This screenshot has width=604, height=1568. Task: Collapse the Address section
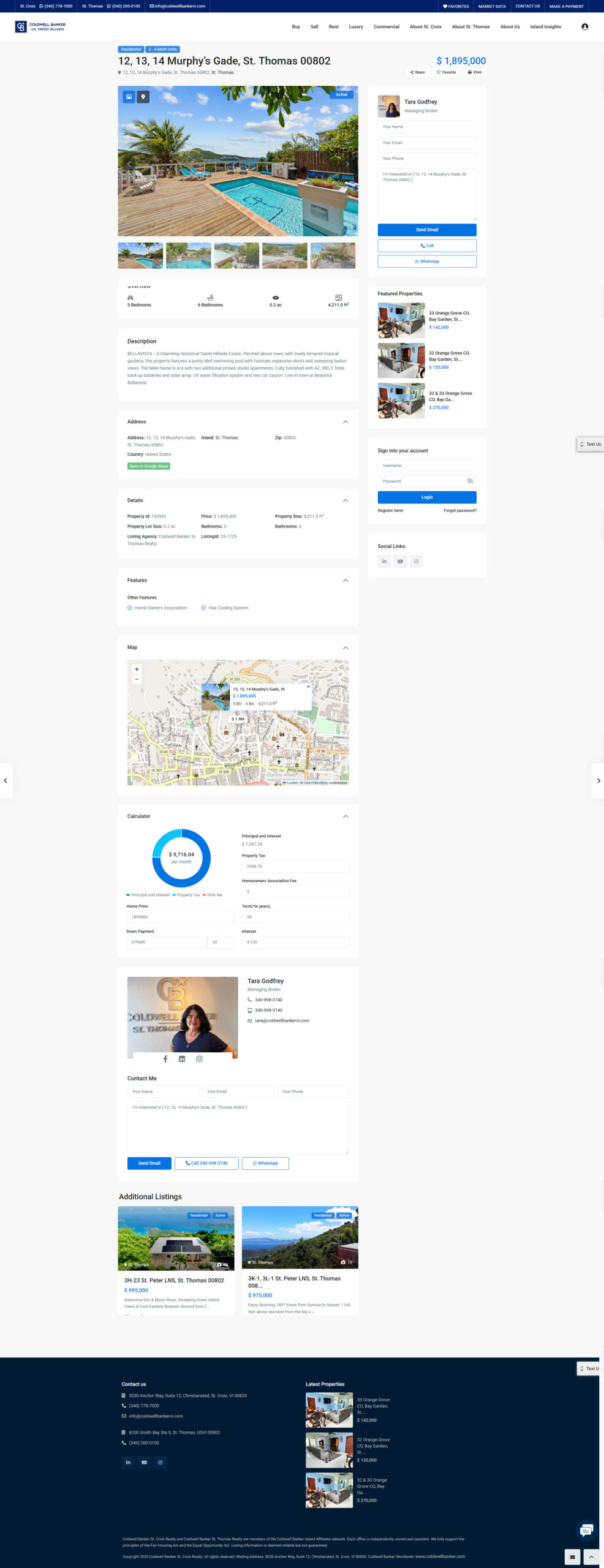(x=345, y=422)
